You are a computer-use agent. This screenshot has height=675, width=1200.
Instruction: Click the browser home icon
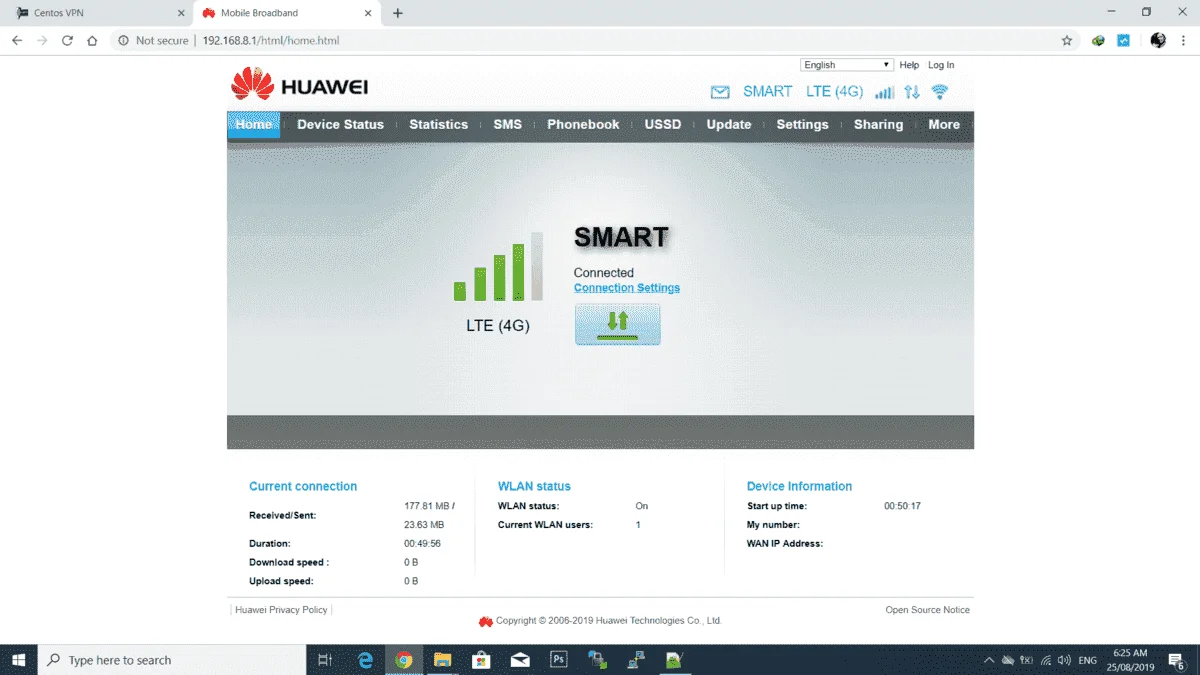point(92,41)
